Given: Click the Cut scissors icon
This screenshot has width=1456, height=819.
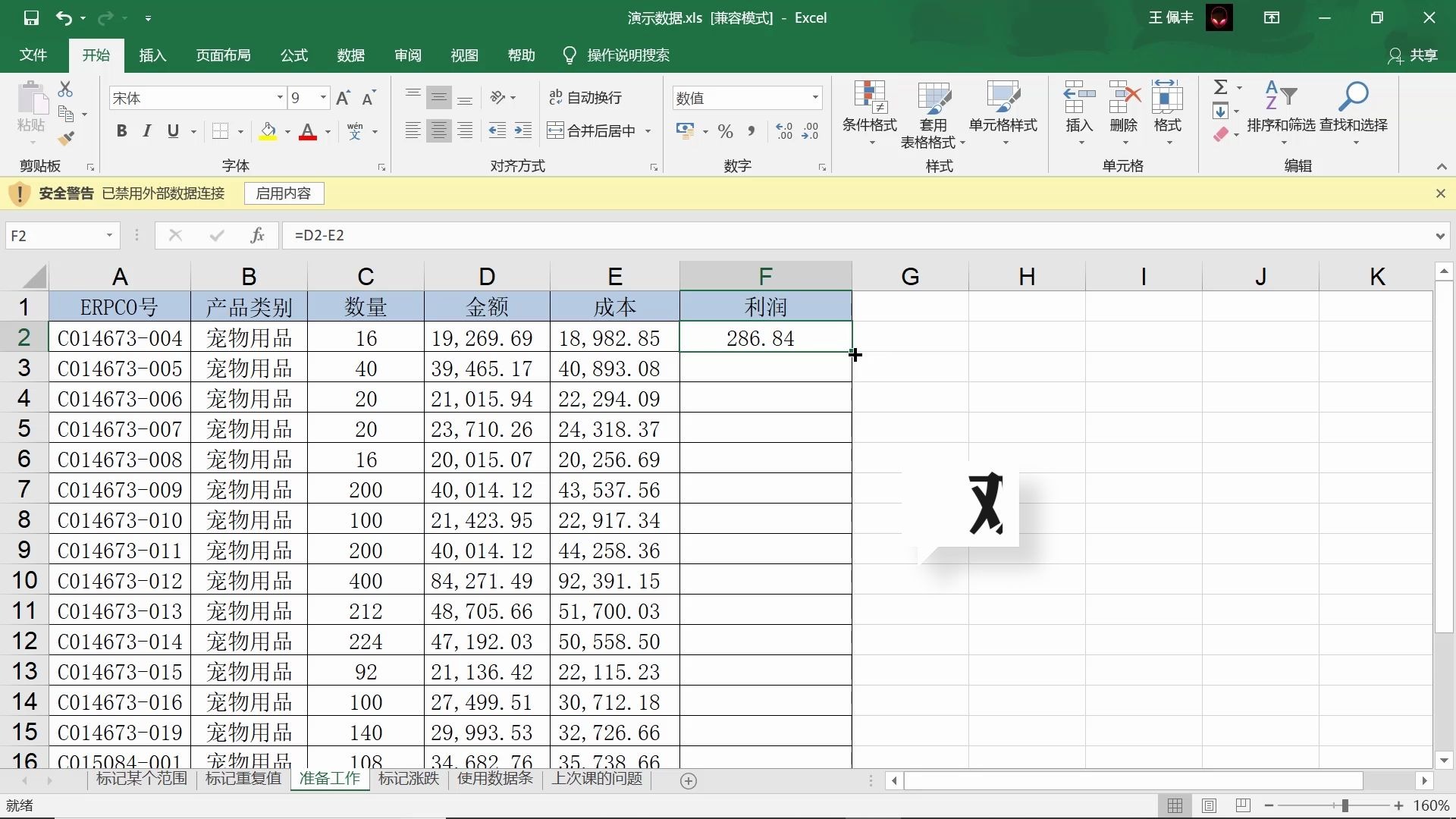Looking at the screenshot, I should (66, 89).
